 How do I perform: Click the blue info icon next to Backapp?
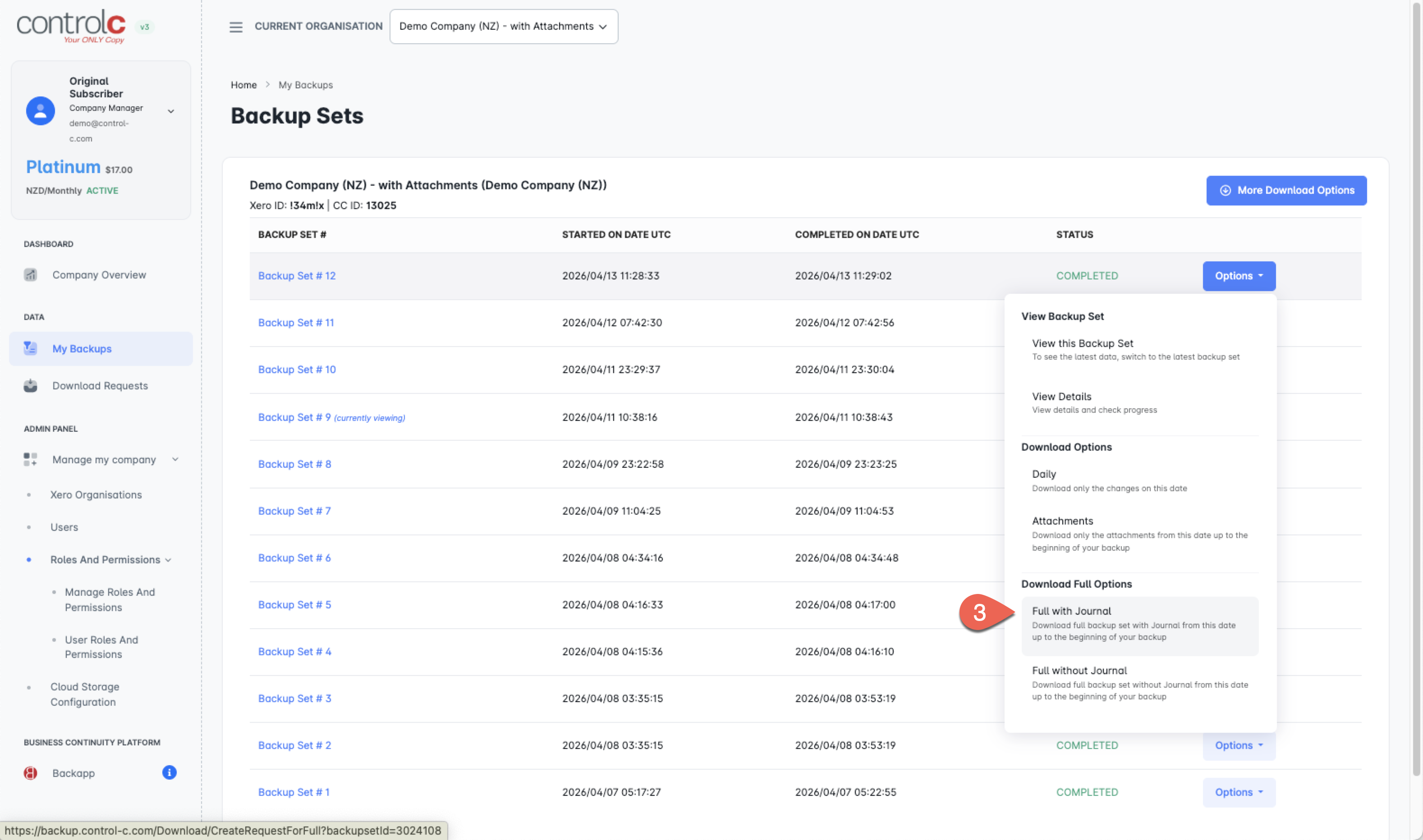[170, 773]
